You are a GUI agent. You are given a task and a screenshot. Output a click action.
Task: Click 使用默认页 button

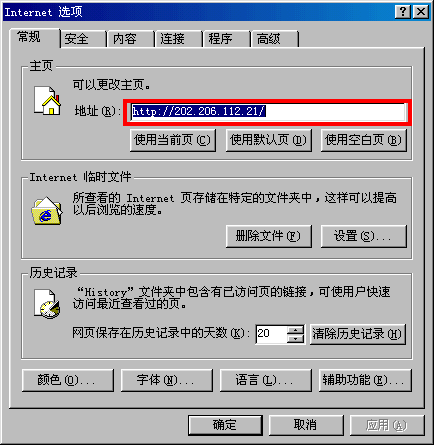[269, 140]
